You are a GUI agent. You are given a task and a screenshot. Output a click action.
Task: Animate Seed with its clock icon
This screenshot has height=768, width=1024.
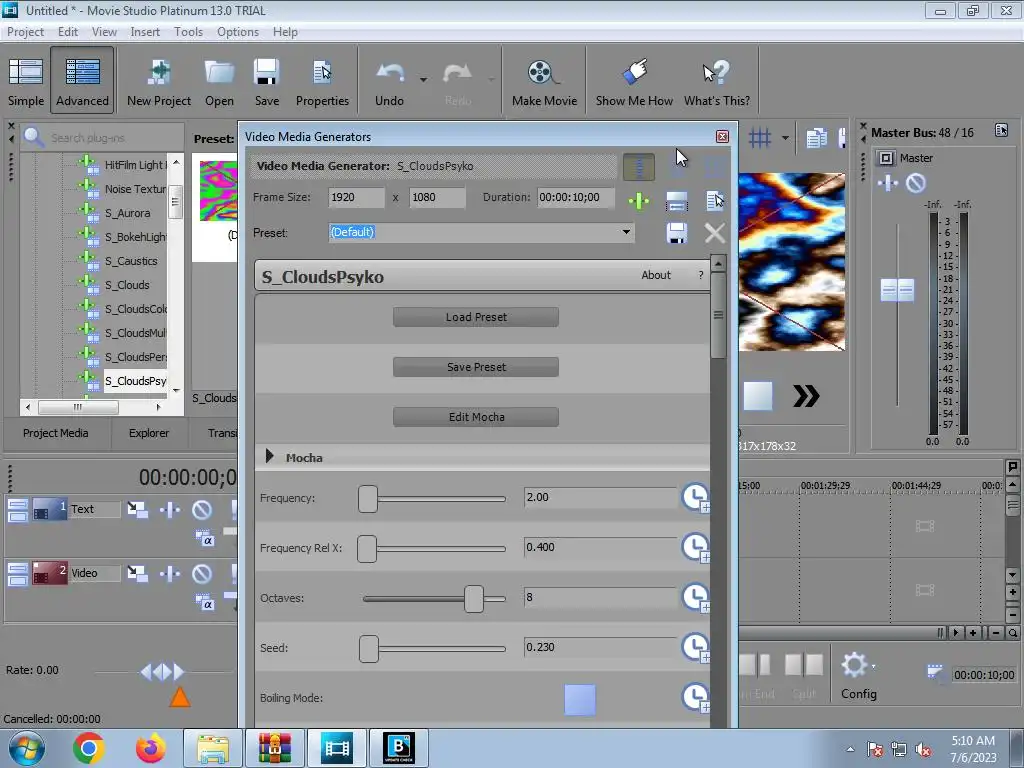coord(696,648)
